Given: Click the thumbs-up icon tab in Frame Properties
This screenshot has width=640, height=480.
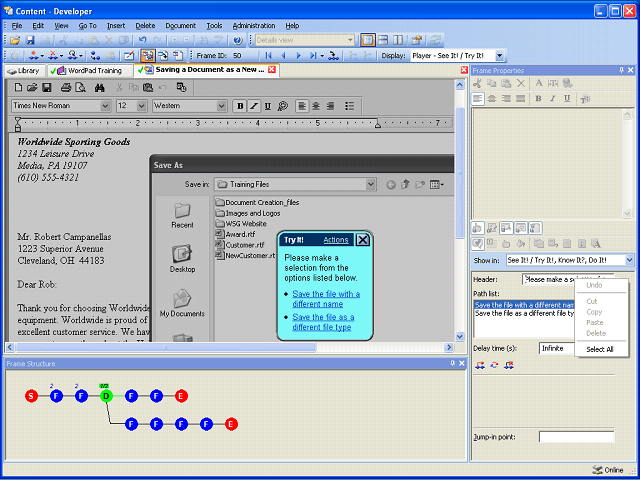Looking at the screenshot, I should [x=478, y=228].
